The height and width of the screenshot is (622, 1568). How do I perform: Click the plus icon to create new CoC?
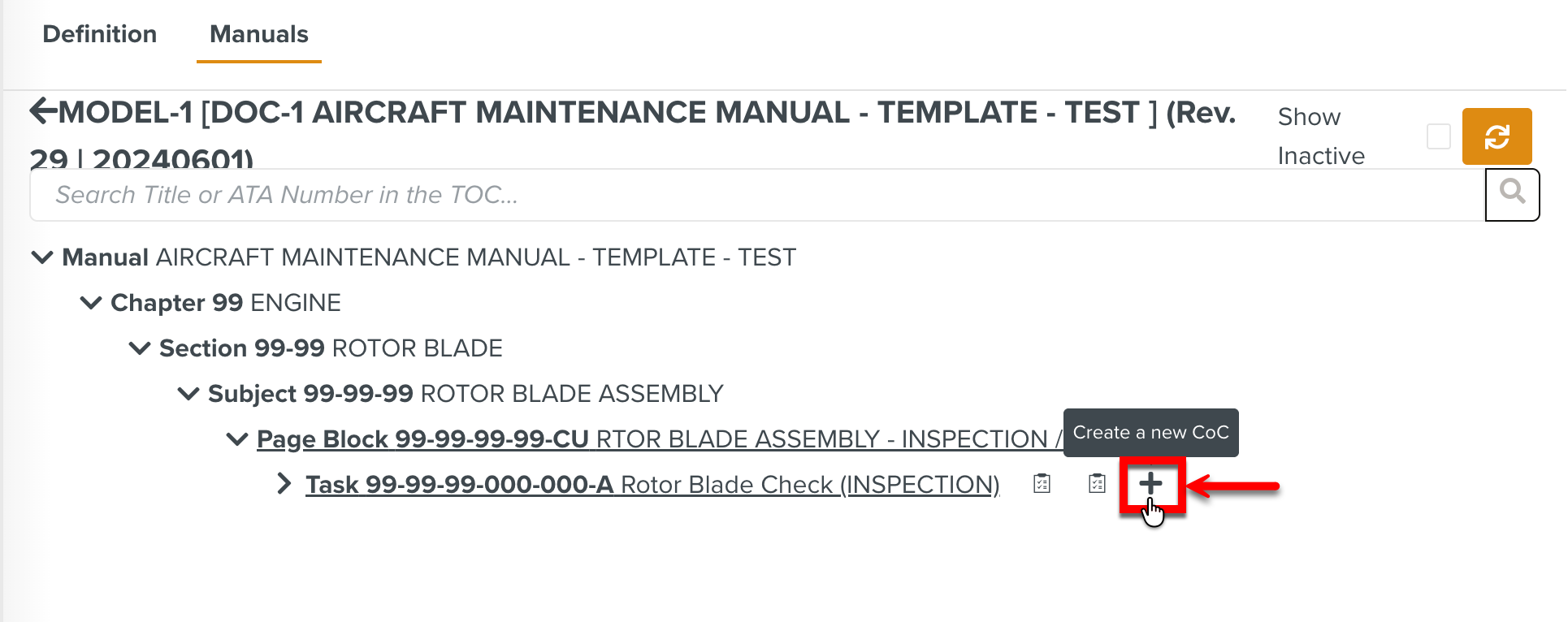point(1150,484)
